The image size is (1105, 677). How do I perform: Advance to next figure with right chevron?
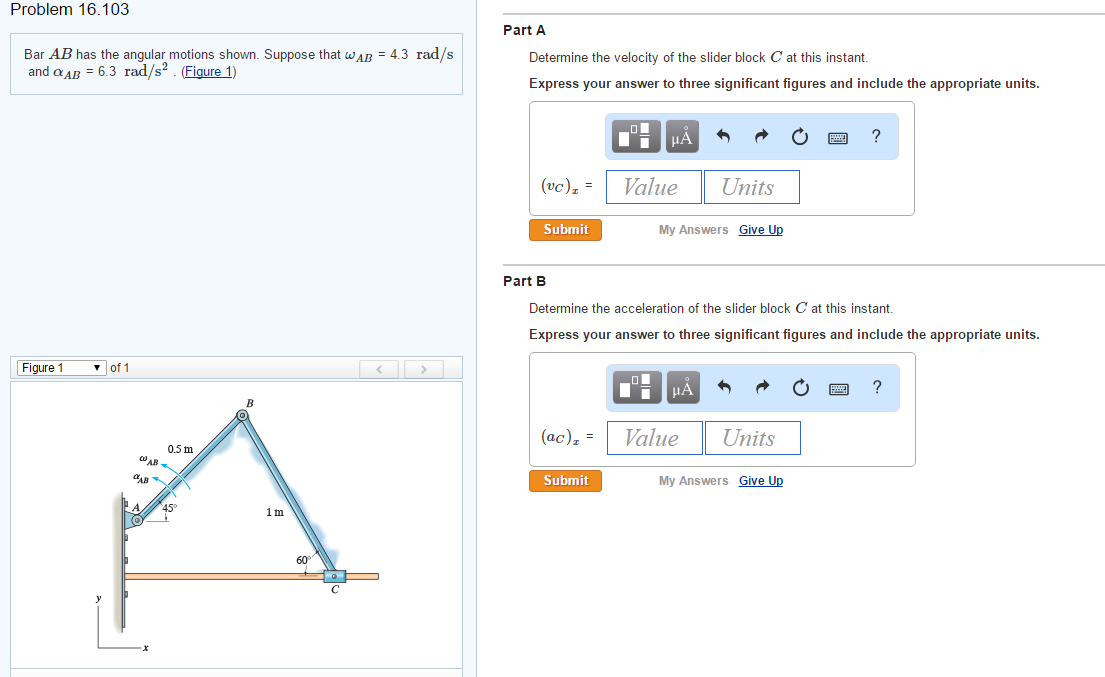(x=423, y=368)
